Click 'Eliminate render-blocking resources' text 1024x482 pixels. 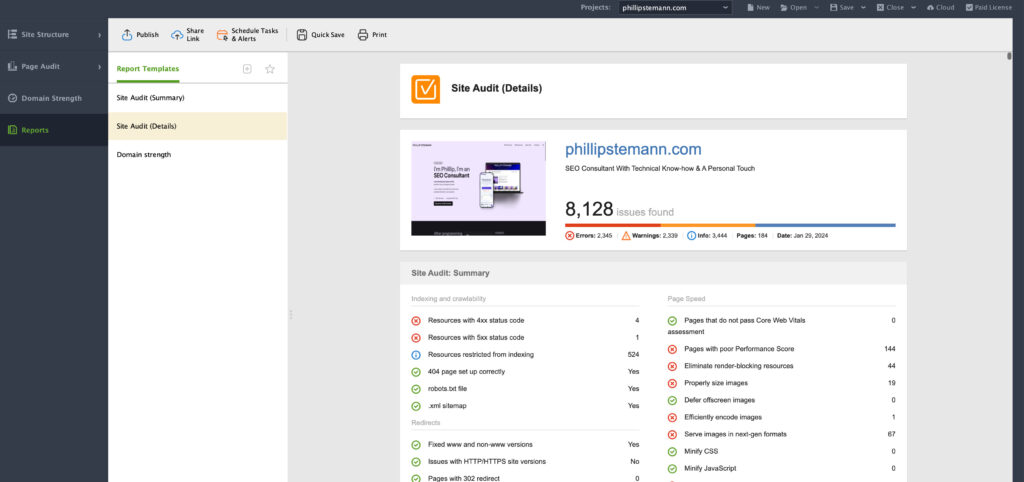coord(739,366)
